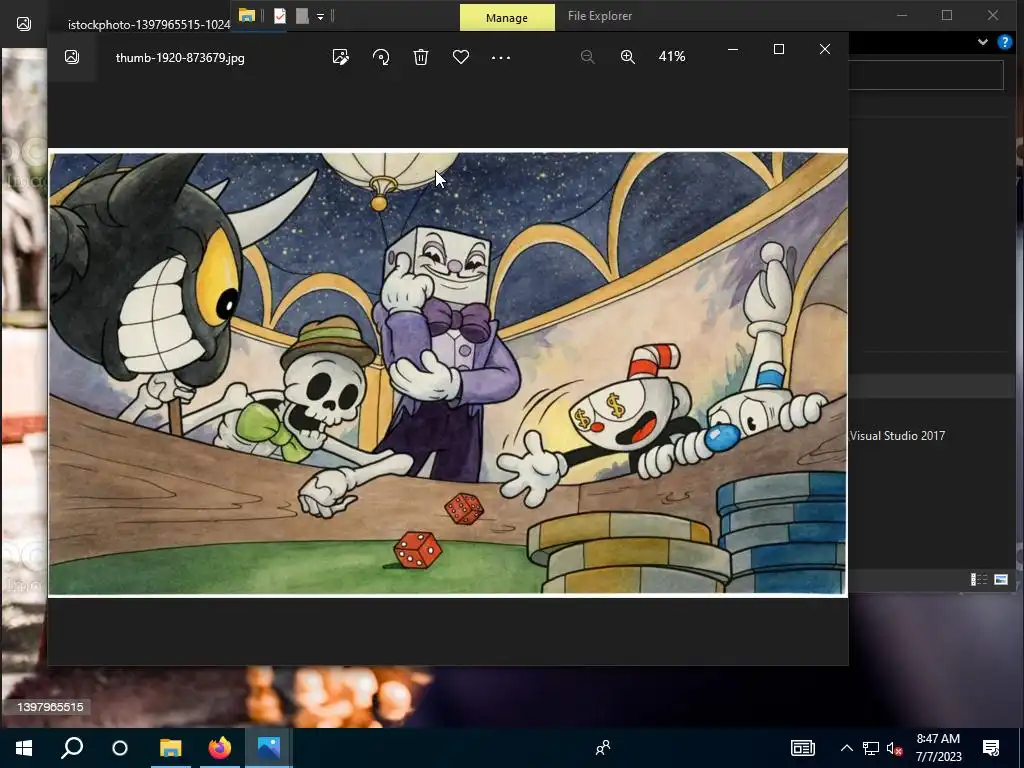Click the thumb-1920-873679.jpg title text
This screenshot has width=1024, height=768.
[x=180, y=57]
